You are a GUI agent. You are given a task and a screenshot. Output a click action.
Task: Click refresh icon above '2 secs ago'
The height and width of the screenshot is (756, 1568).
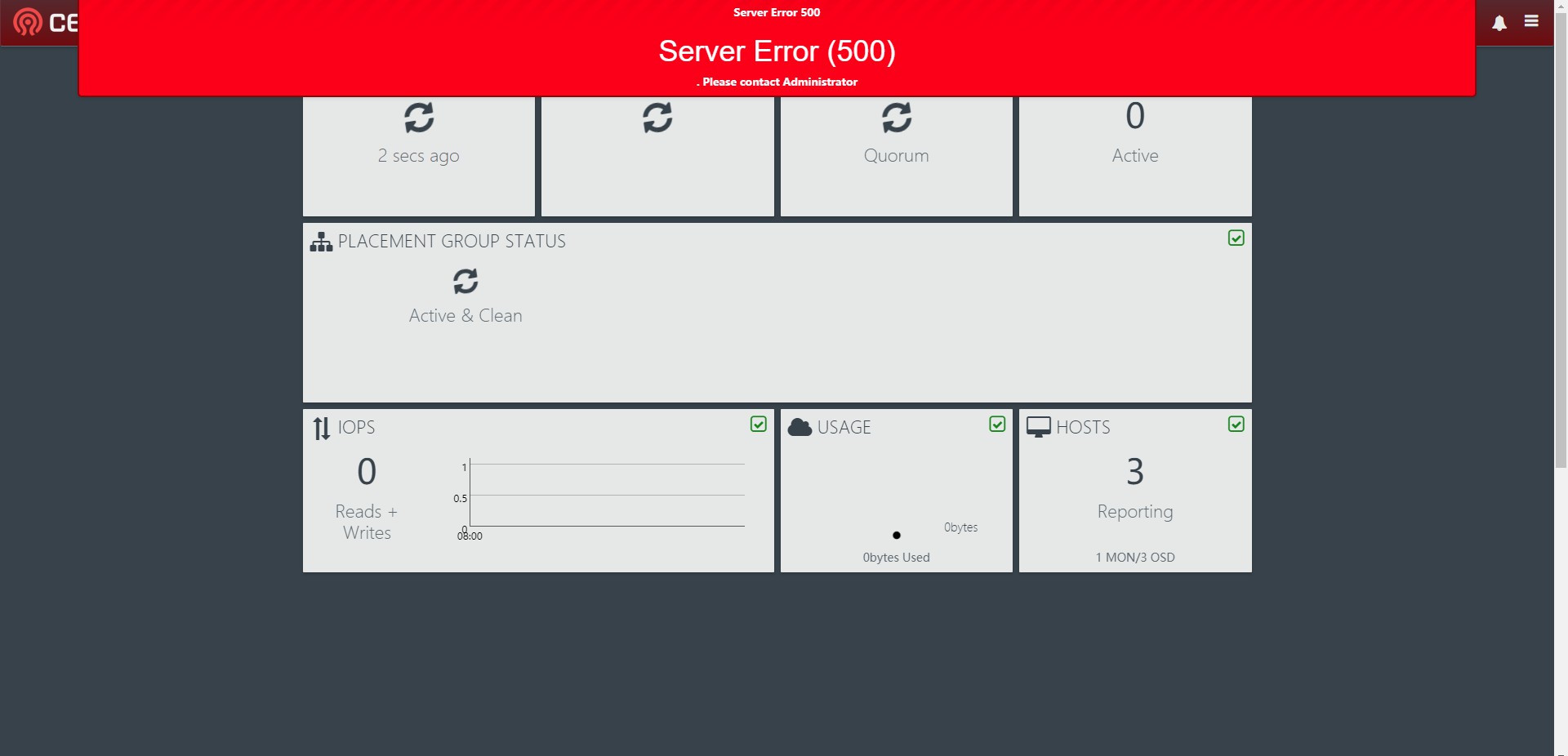tap(419, 118)
